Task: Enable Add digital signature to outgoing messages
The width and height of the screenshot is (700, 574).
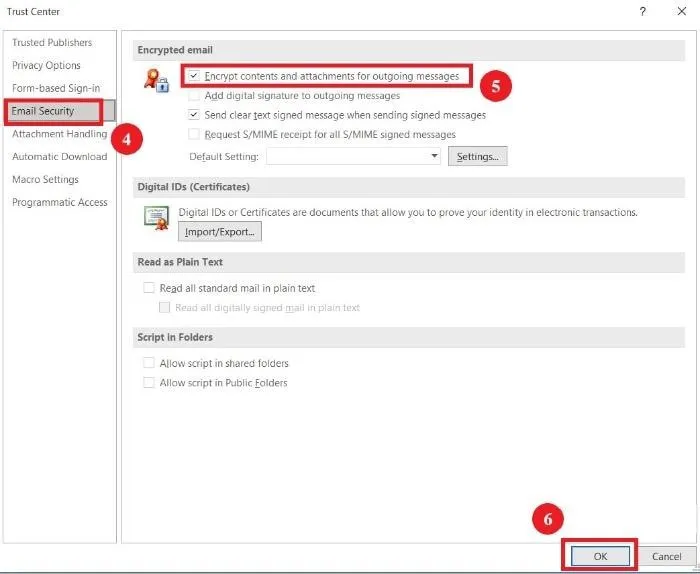Action: (x=194, y=96)
